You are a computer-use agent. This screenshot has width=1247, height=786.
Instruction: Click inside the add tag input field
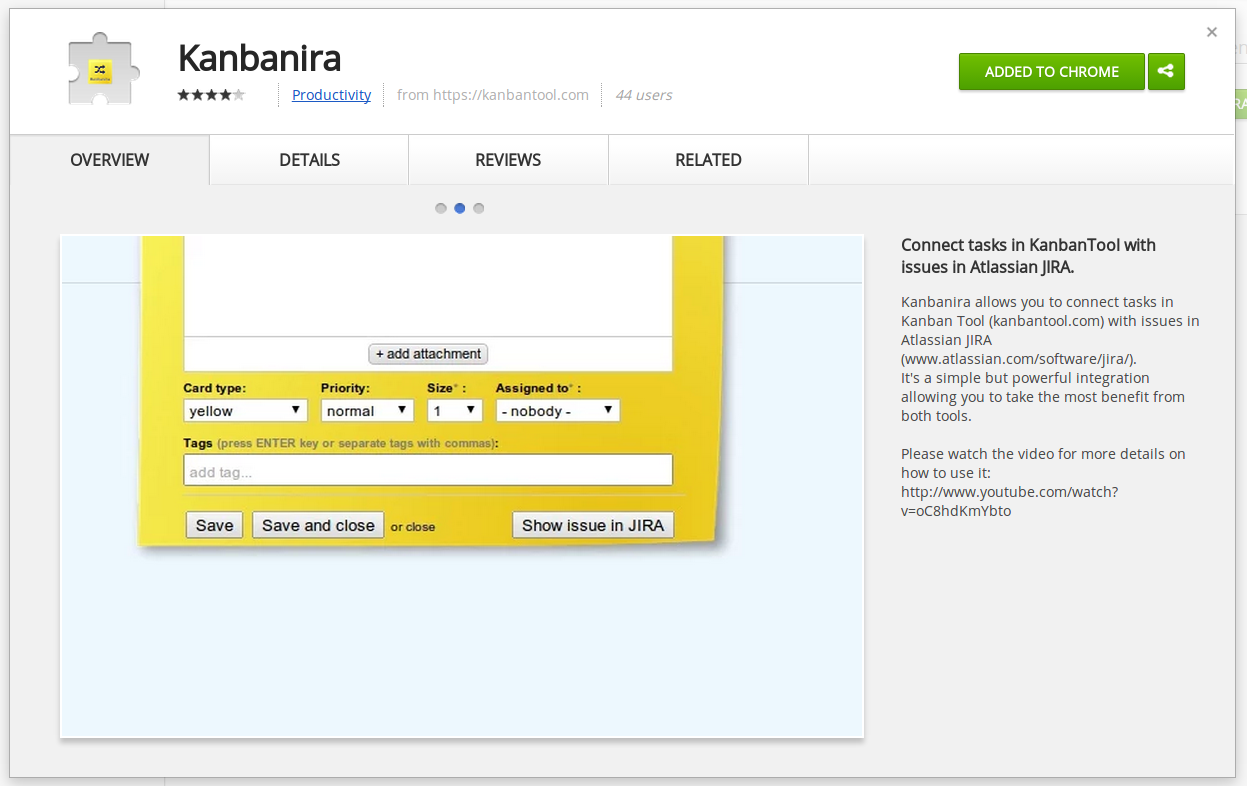coord(427,469)
